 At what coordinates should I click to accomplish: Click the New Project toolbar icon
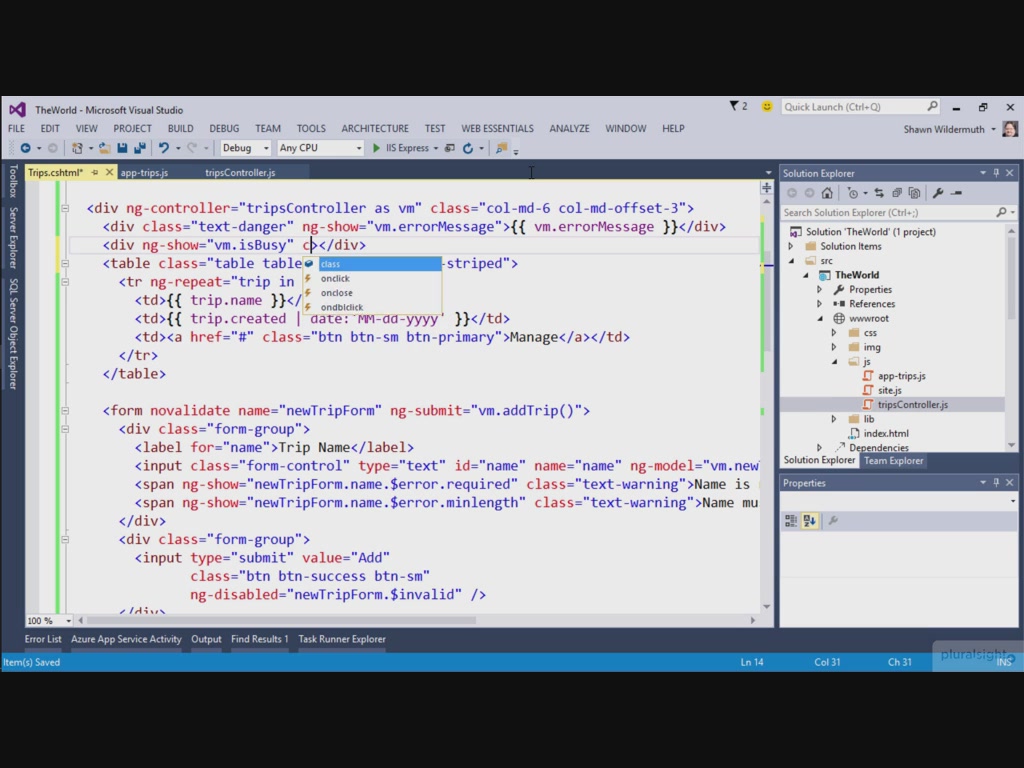click(77, 148)
